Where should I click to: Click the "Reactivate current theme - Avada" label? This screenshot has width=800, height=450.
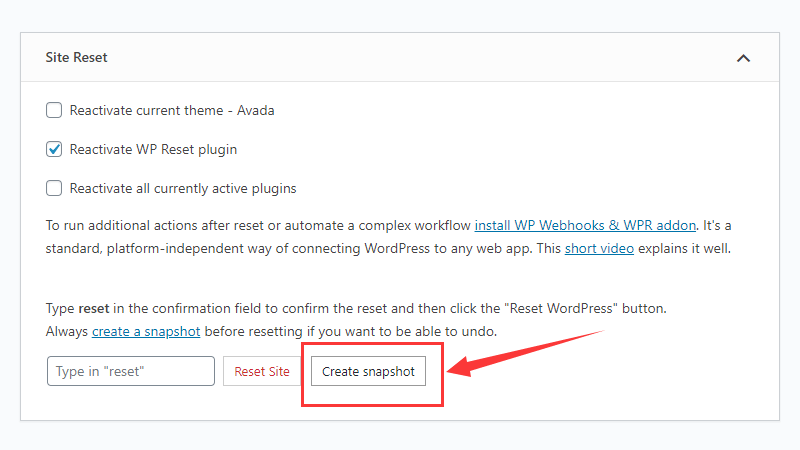click(171, 110)
